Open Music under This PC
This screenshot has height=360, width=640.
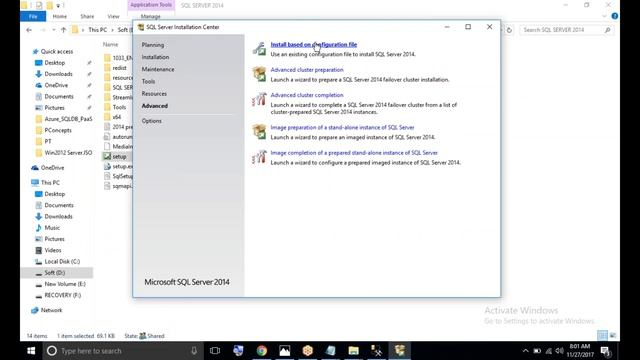pos(52,228)
